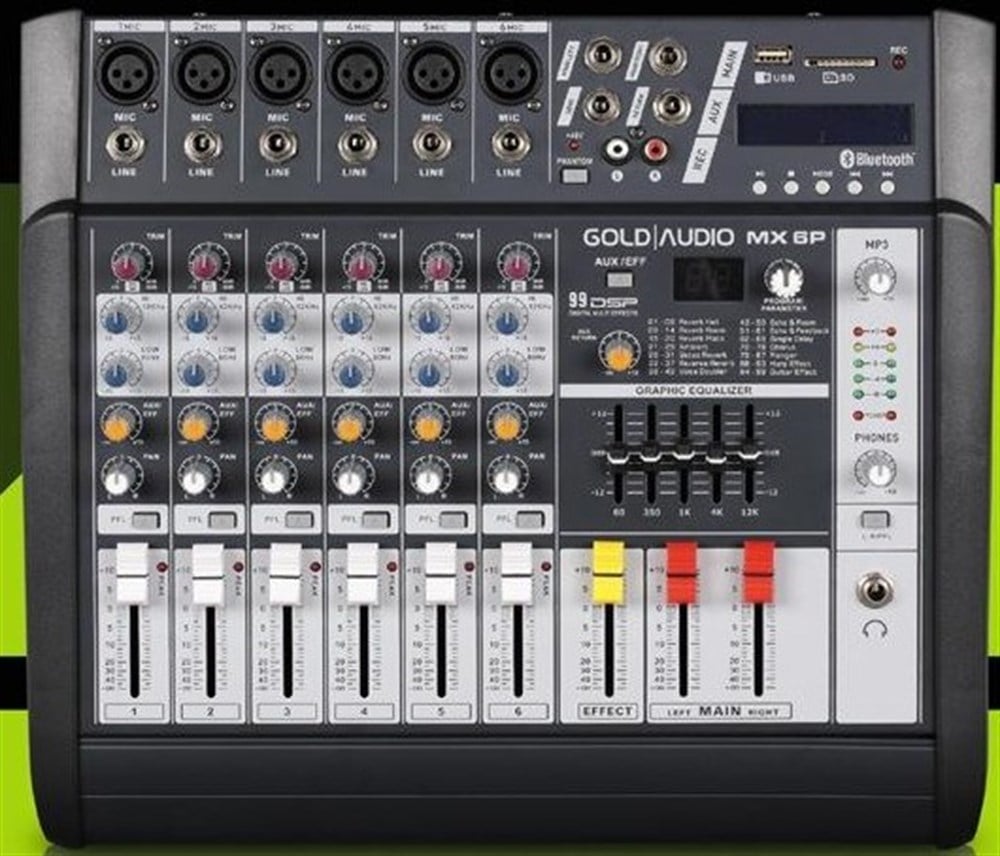Toggle the switch below the PHONES knob
Screen dimensions: 1000x856
click(876, 520)
